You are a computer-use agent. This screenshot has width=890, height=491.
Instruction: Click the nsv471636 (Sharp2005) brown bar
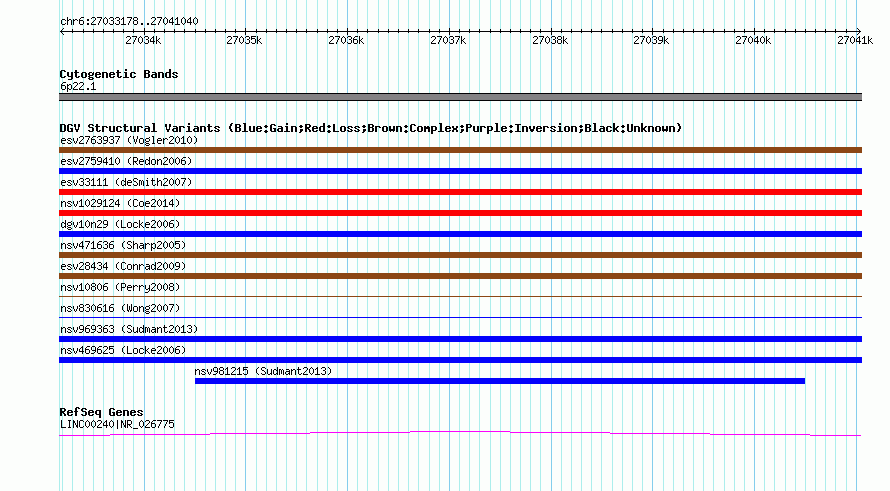point(460,255)
